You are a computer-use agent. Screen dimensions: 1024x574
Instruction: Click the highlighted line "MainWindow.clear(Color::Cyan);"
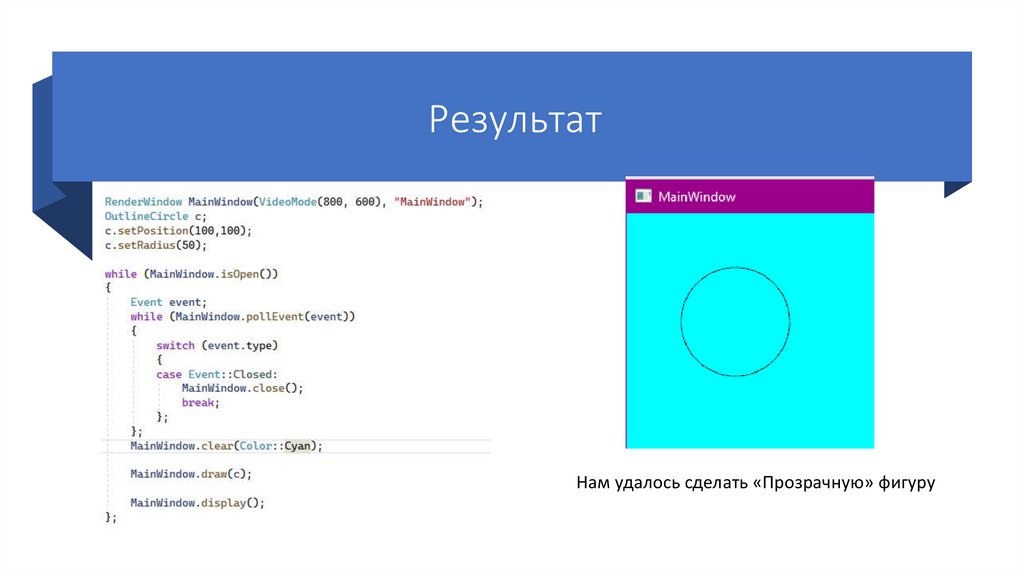226,446
